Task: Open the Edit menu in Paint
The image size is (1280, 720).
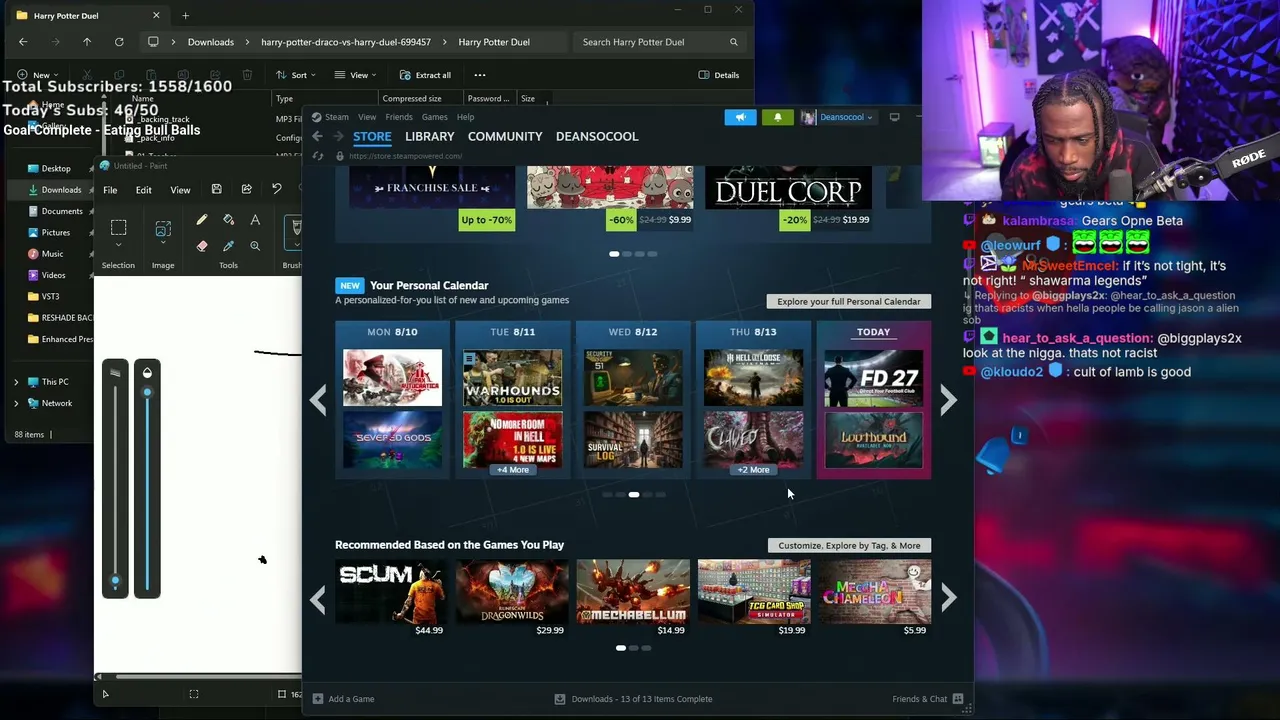Action: tap(144, 190)
